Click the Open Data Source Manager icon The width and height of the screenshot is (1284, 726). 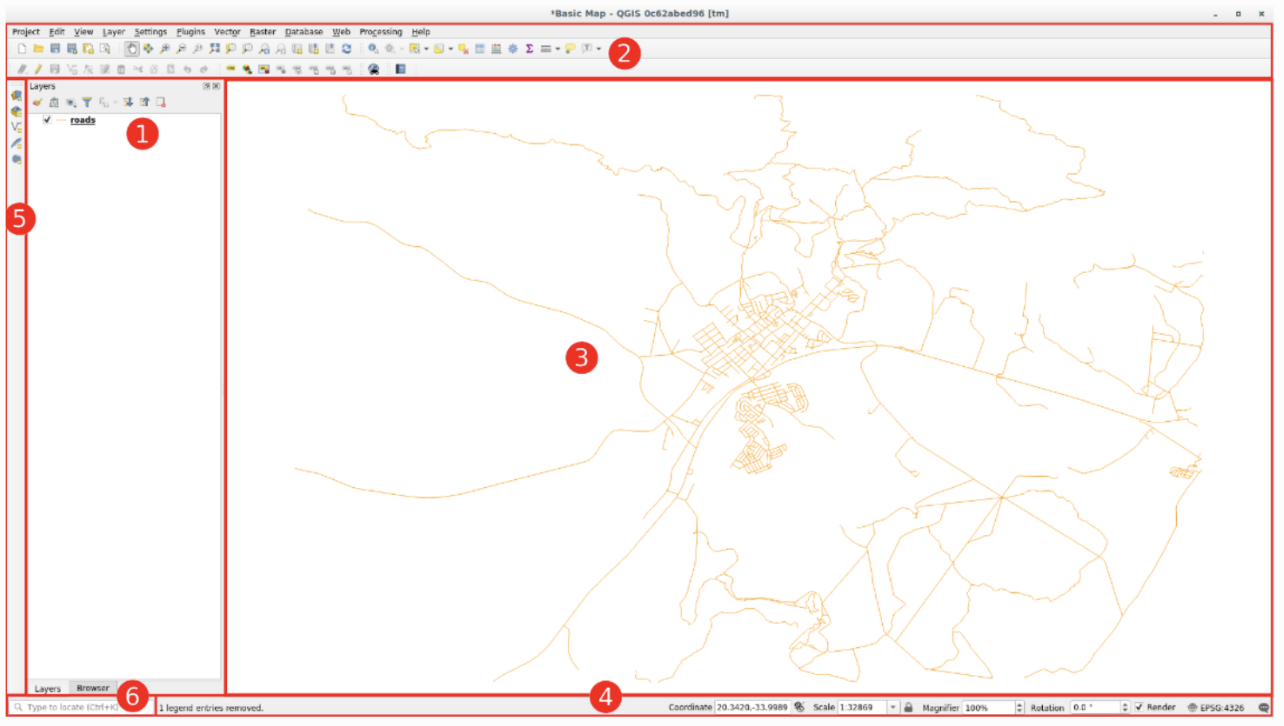16,95
